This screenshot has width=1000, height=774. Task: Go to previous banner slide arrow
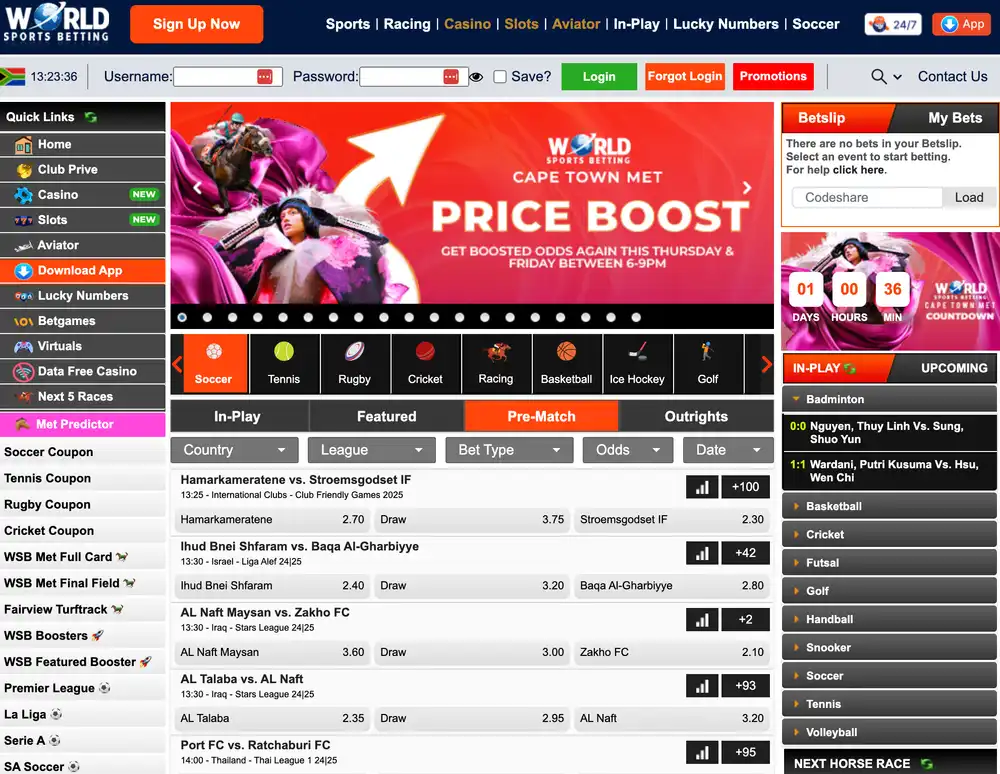198,187
